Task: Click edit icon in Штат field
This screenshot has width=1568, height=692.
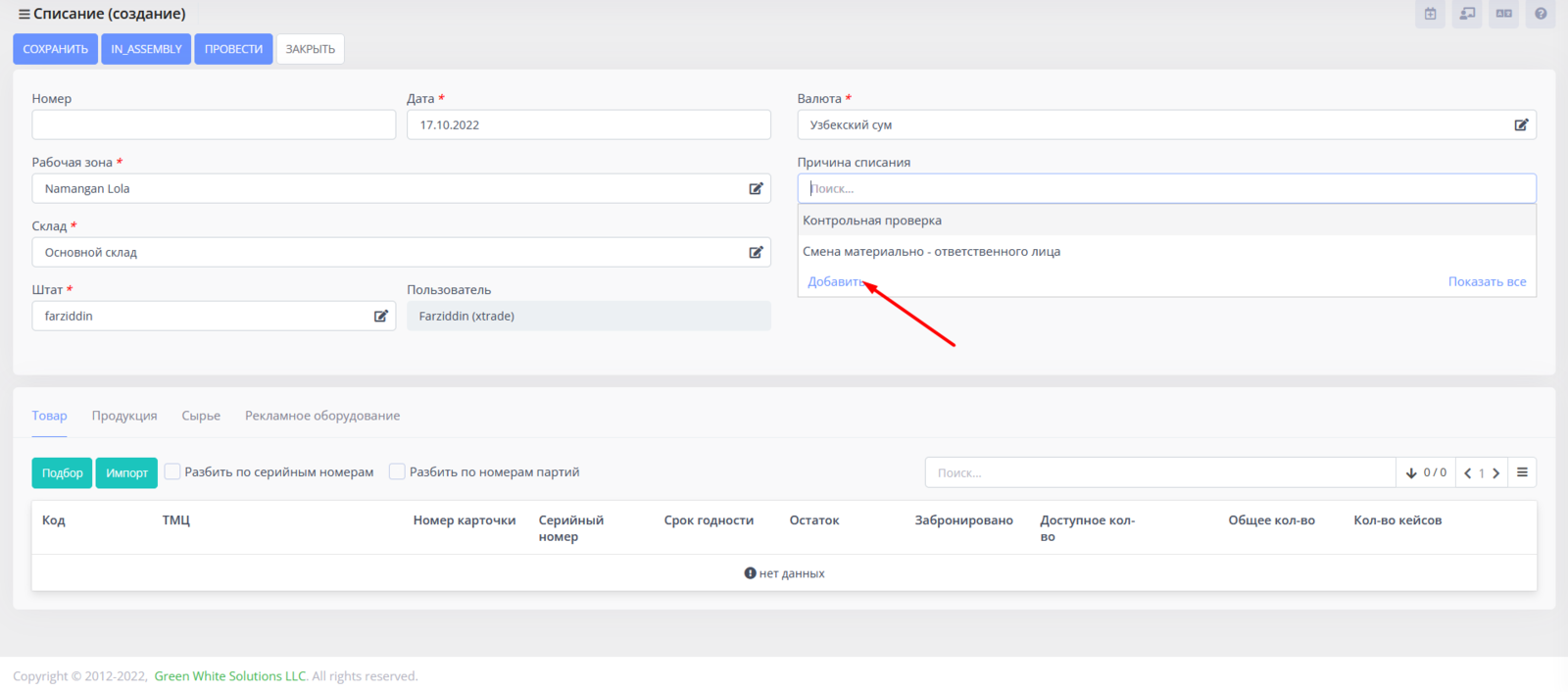Action: point(380,316)
